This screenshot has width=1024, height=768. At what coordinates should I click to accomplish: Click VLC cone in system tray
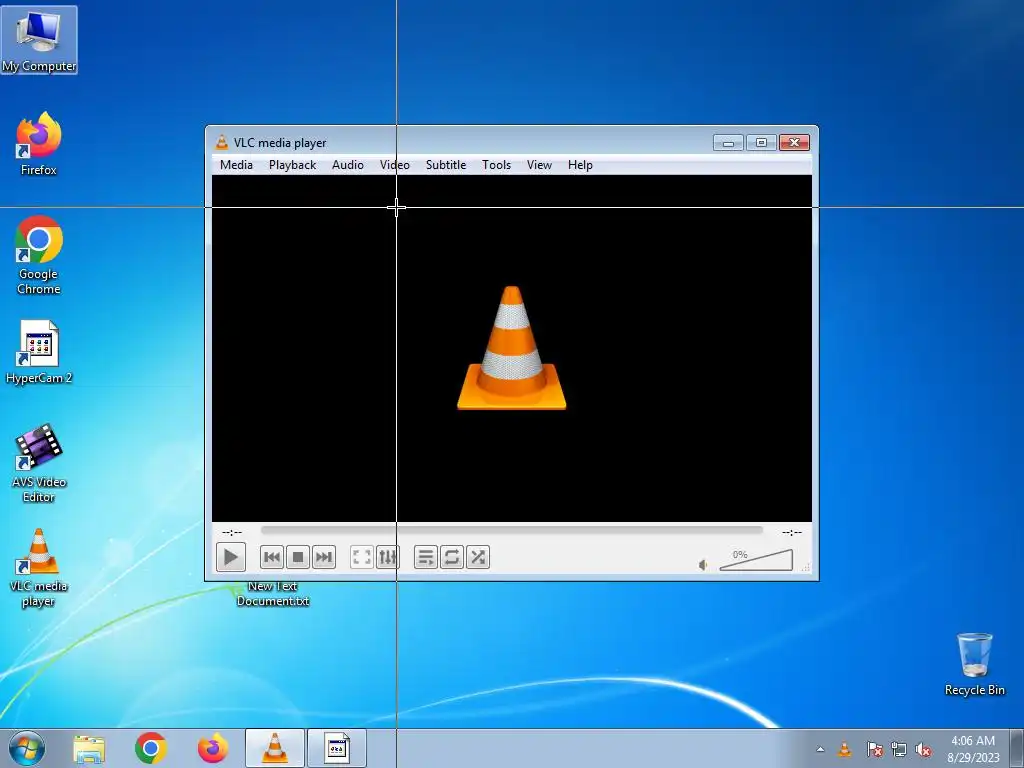[844, 750]
